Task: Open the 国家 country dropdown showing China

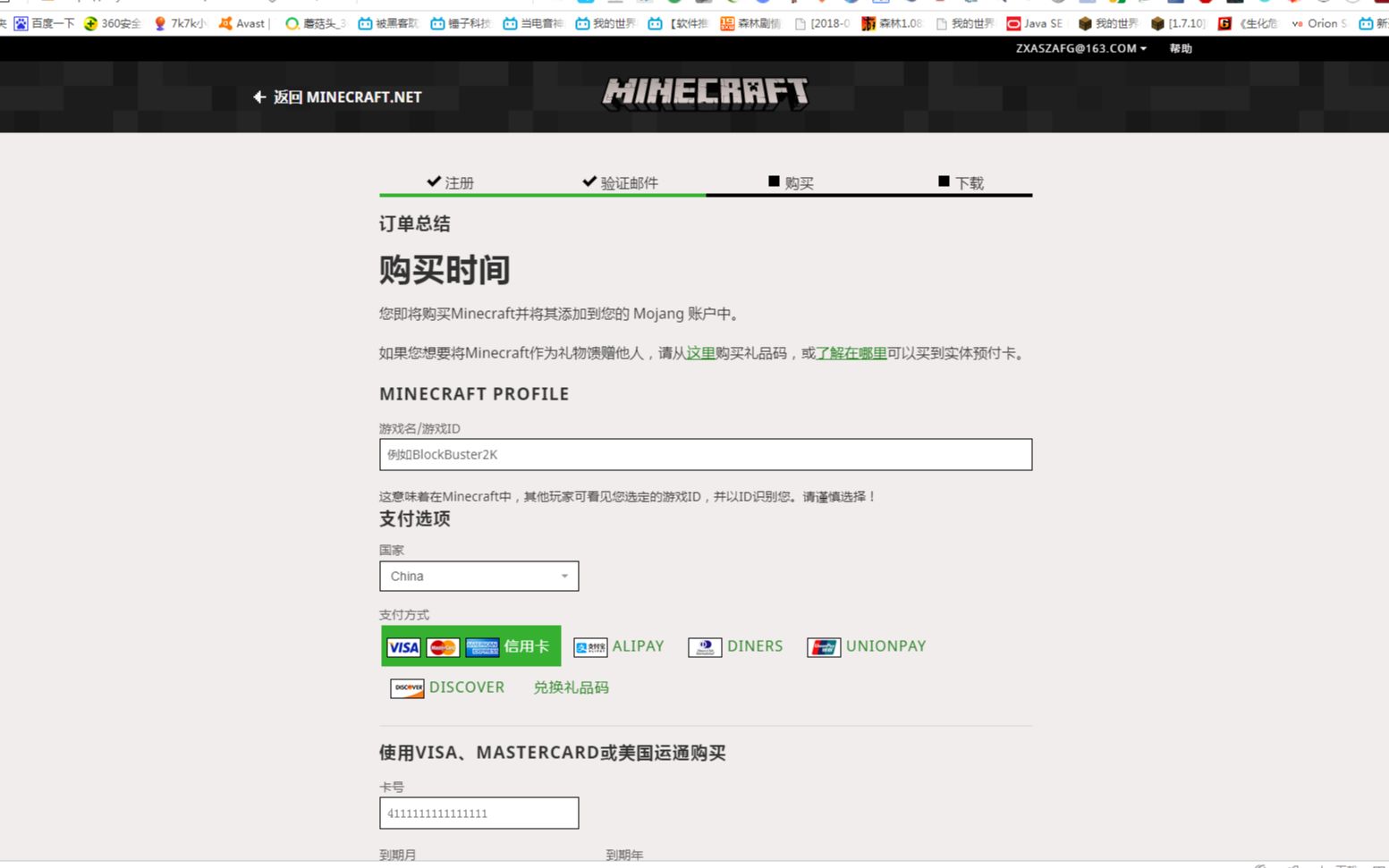Action: [479, 576]
